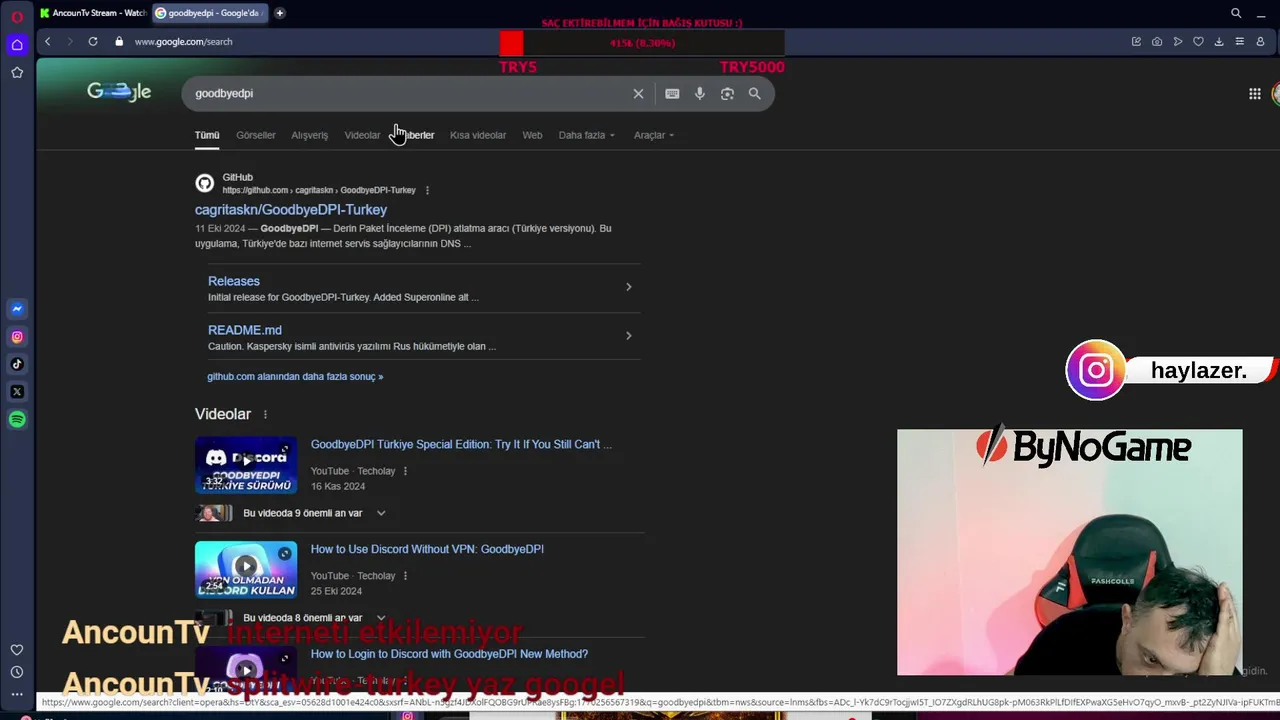
Task: Open a new browser tab
Action: tap(279, 13)
